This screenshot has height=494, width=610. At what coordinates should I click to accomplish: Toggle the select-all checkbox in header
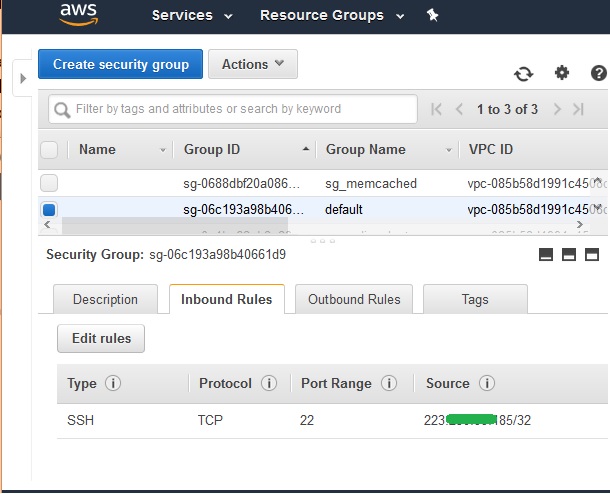pos(49,150)
